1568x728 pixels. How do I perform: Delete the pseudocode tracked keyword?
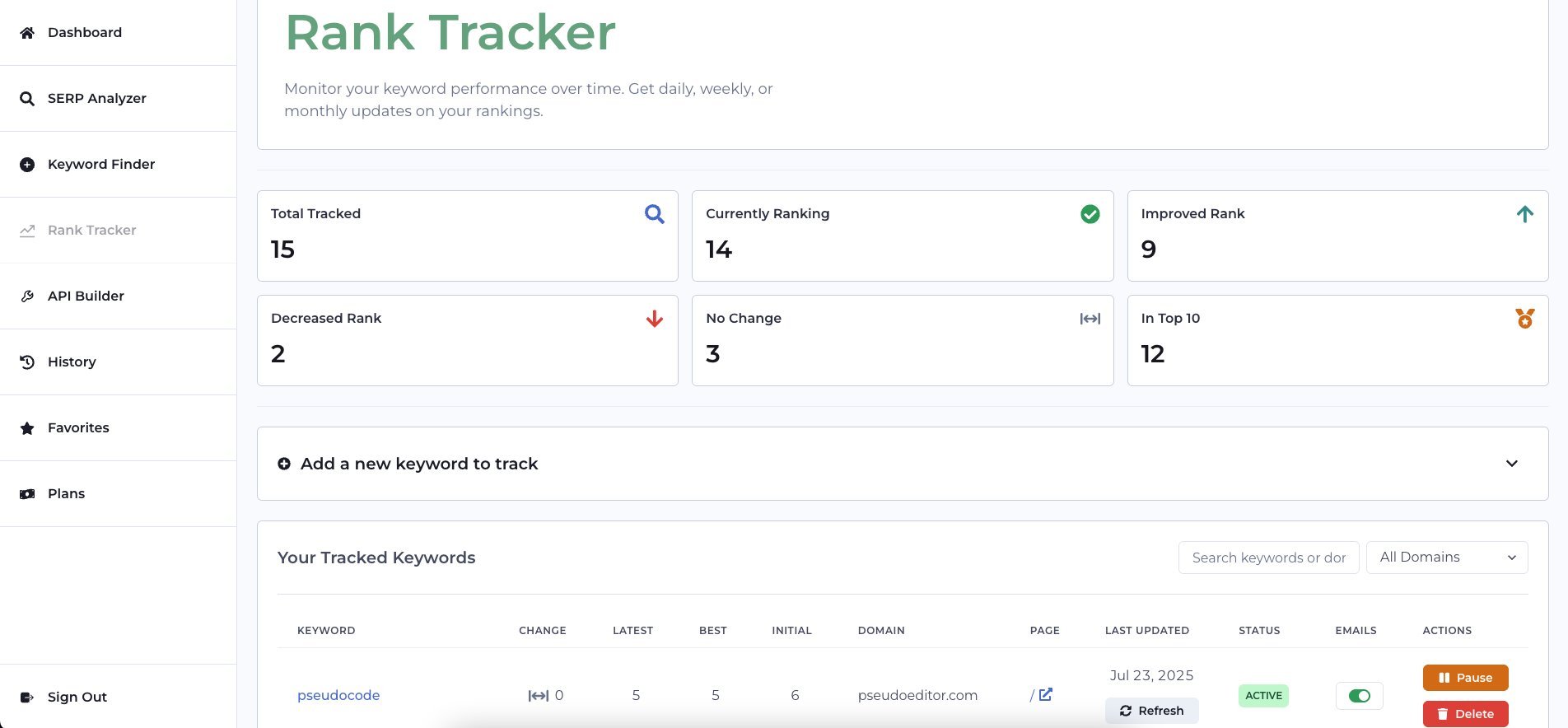click(x=1465, y=713)
